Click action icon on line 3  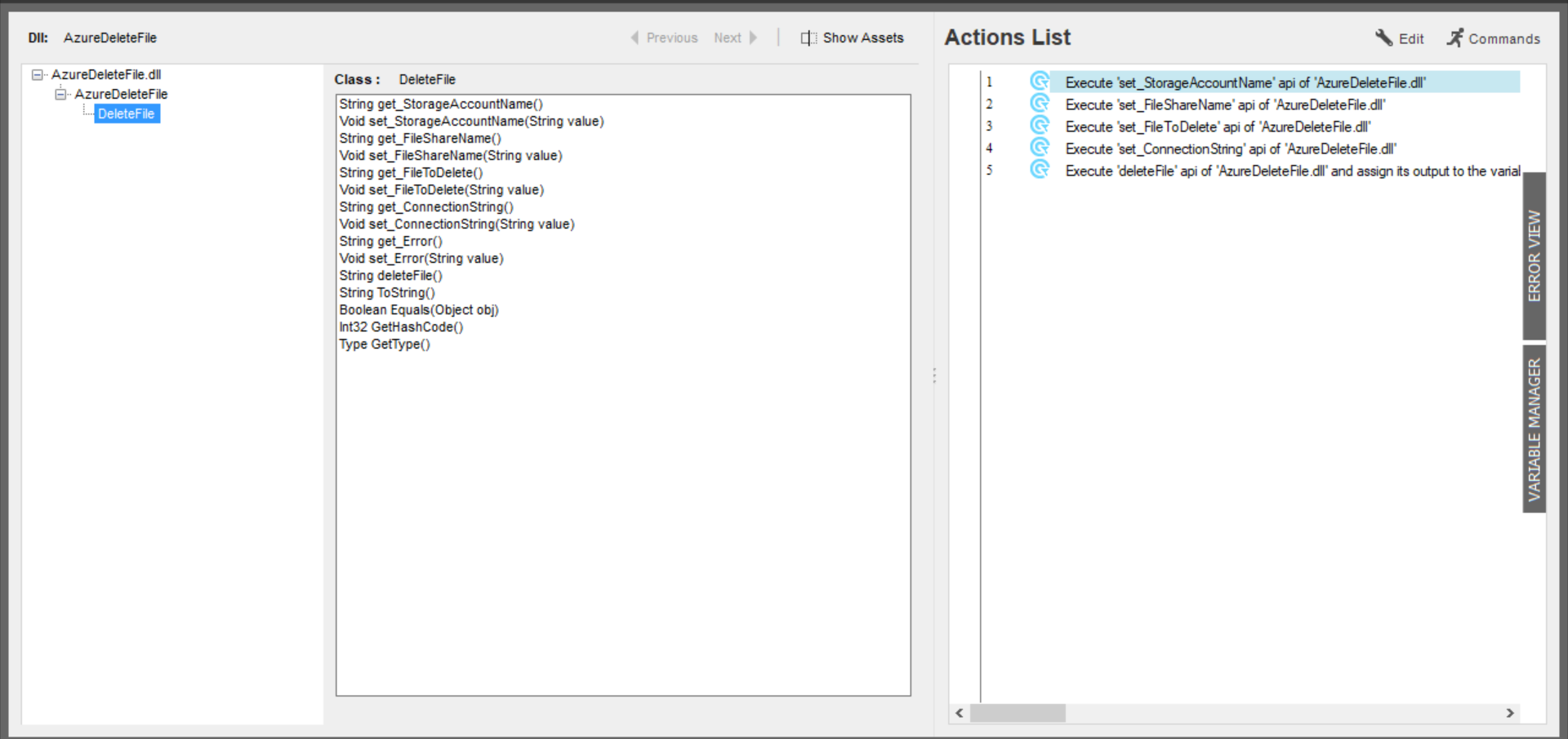coord(1040,126)
